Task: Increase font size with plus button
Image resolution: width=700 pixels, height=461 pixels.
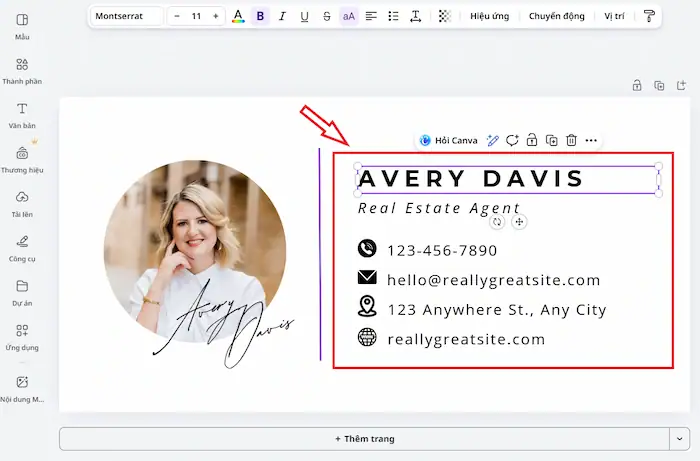Action: coord(216,16)
